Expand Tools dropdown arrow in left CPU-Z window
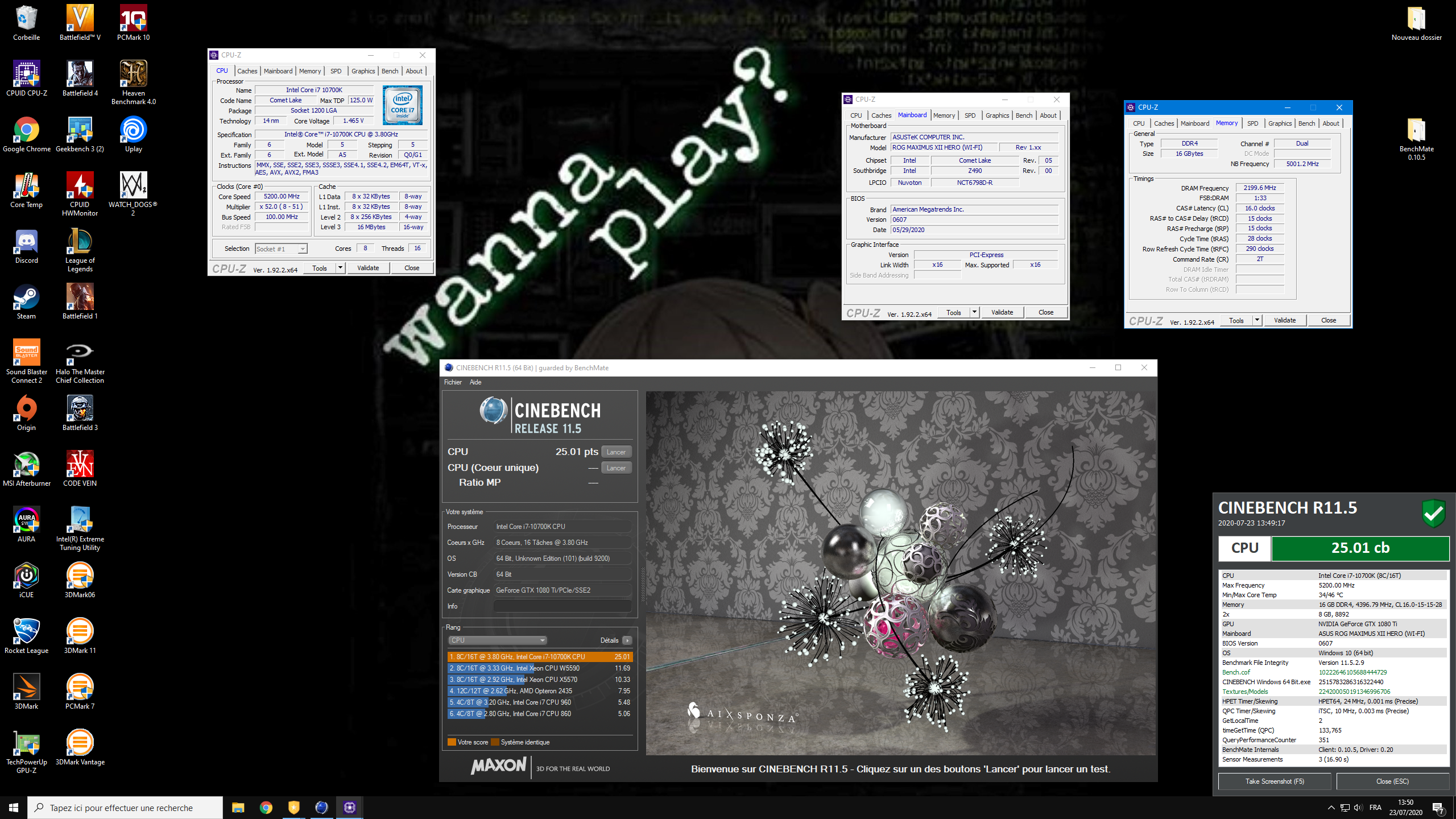This screenshot has height=819, width=1456. pos(340,268)
